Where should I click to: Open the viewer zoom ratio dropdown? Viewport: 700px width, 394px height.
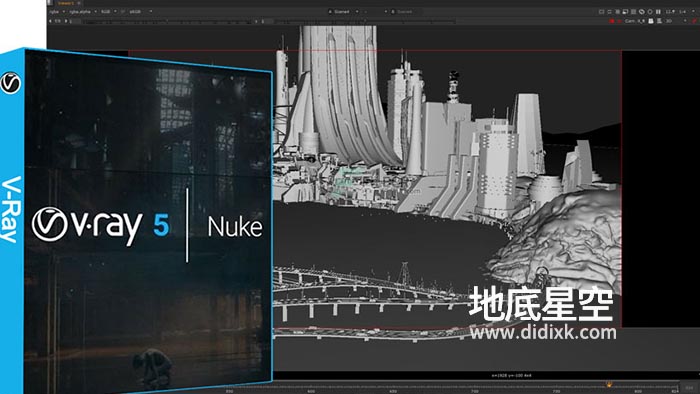670,12
